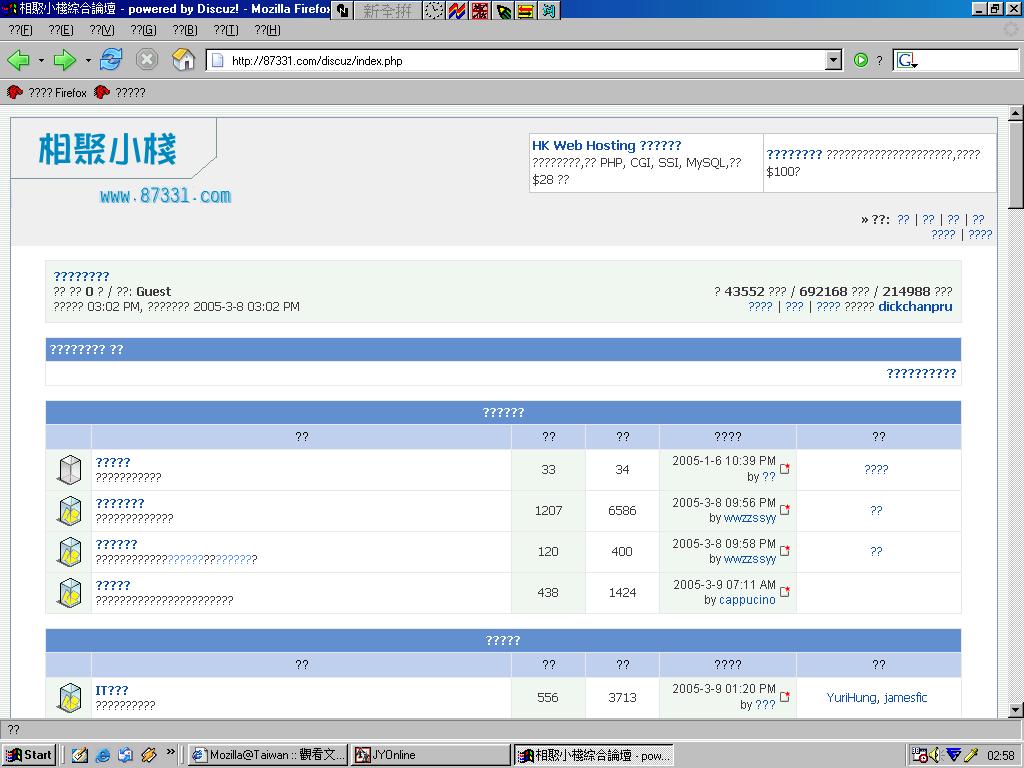Open last post icon for cappucino's thread

785,591
